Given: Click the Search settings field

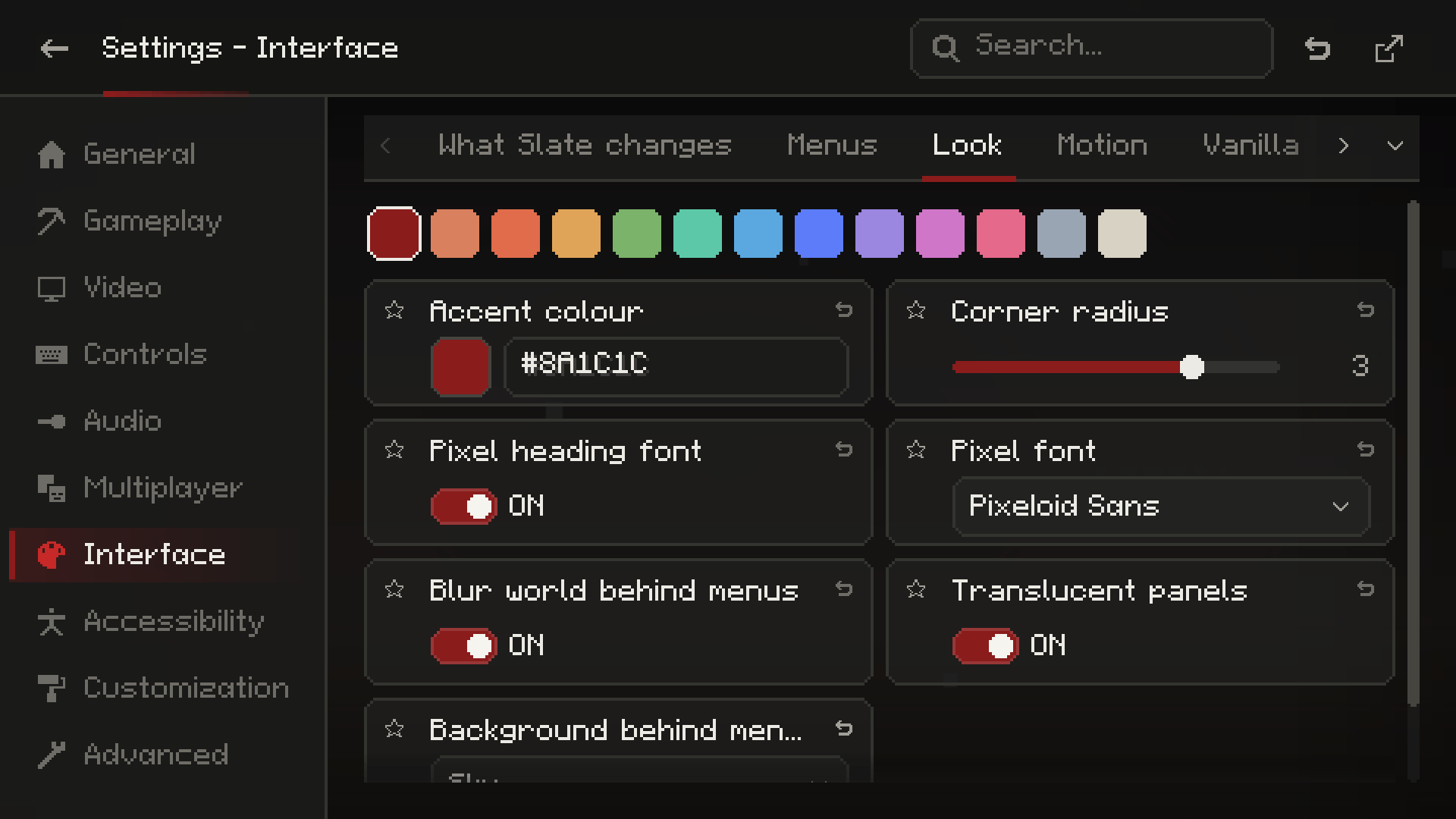Looking at the screenshot, I should coord(1091,49).
